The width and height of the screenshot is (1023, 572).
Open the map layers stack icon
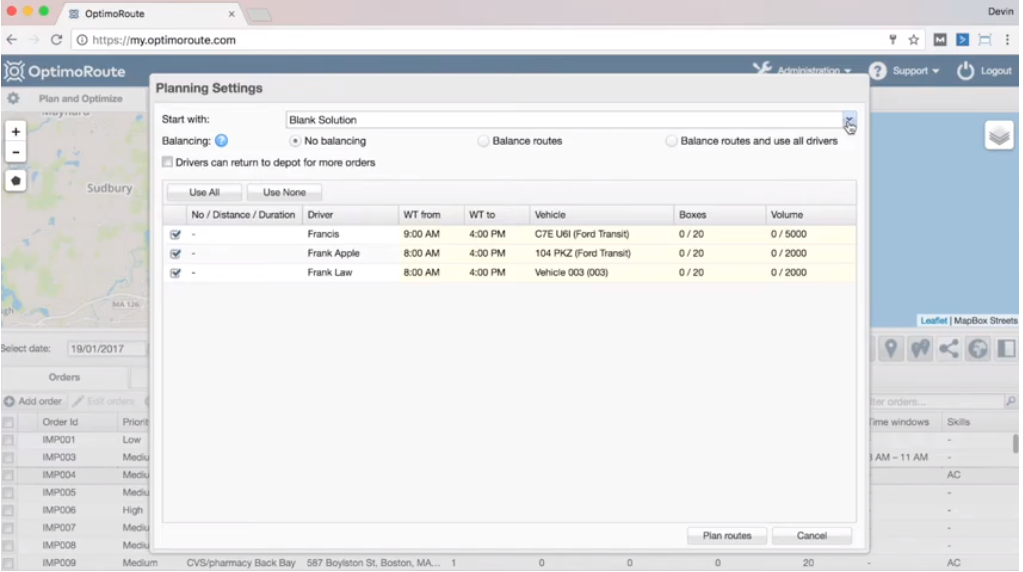pos(999,136)
